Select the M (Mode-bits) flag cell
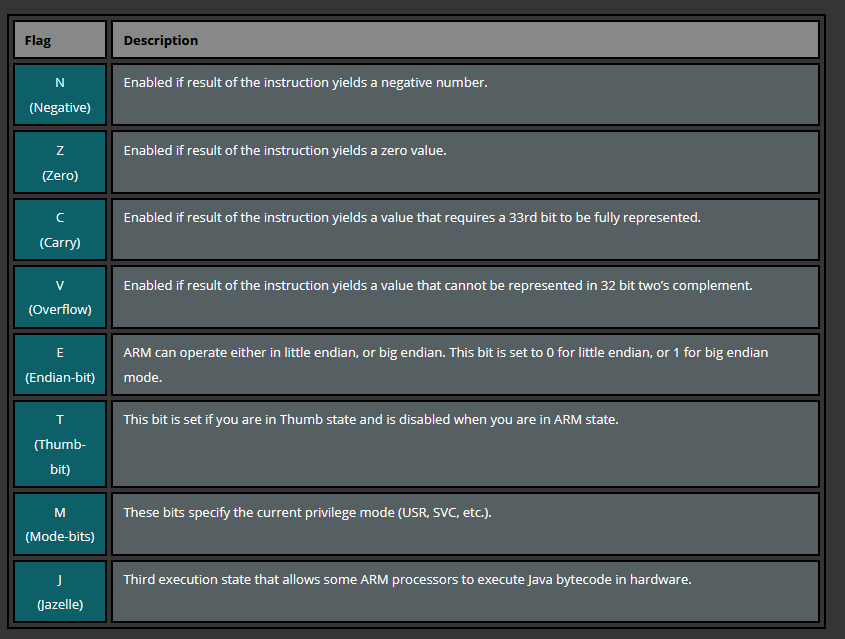845x639 pixels. (59, 523)
